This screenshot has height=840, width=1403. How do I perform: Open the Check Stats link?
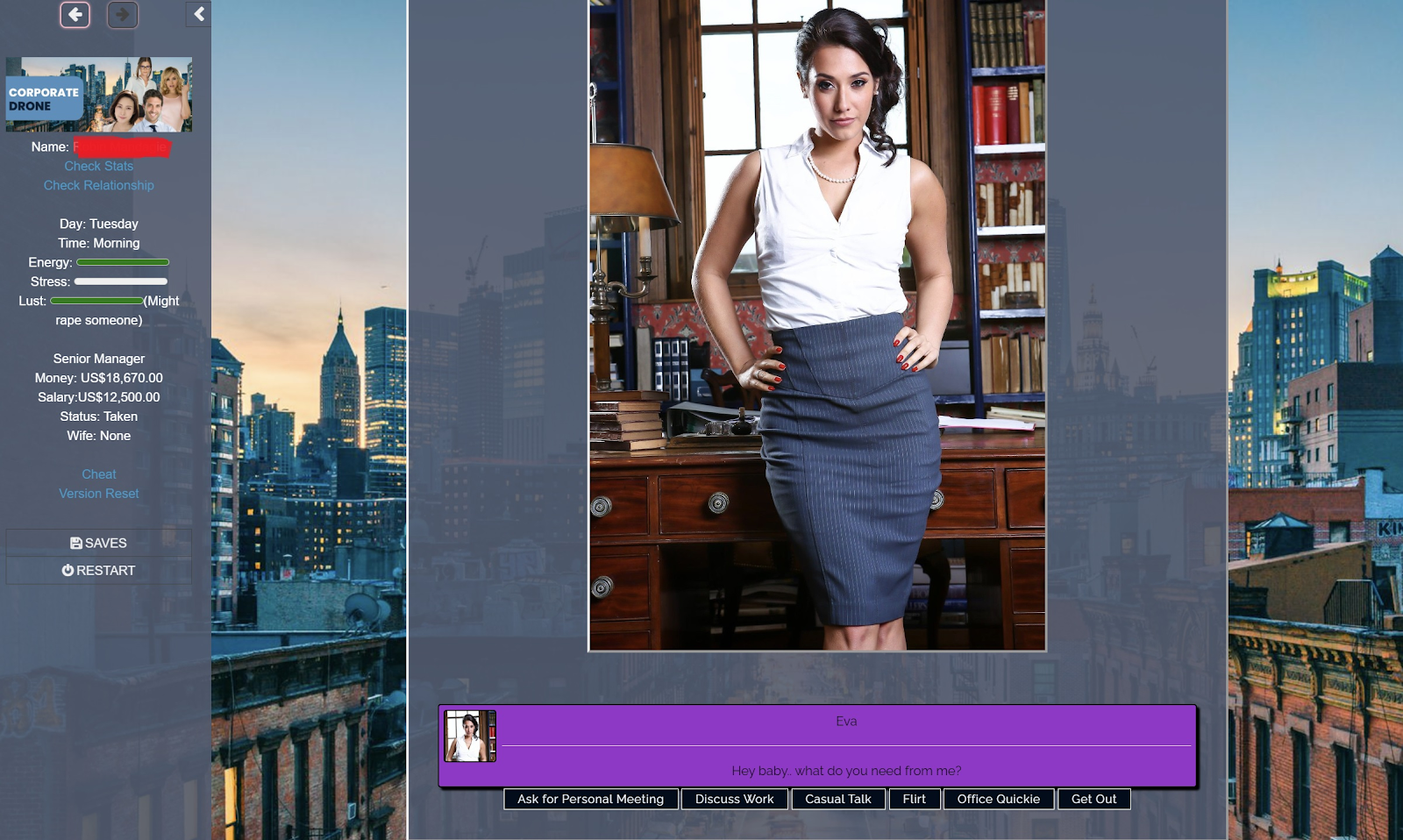pyautogui.click(x=99, y=166)
